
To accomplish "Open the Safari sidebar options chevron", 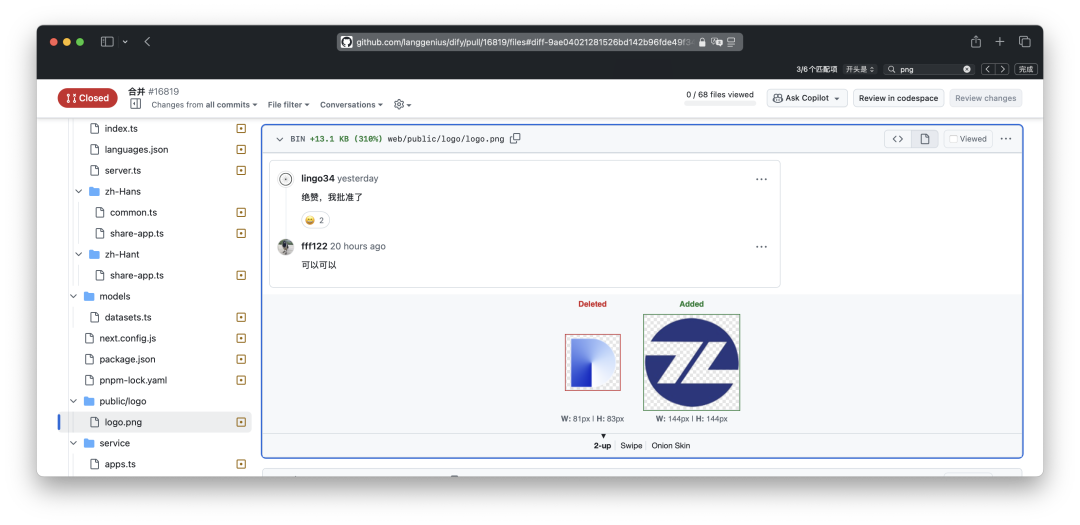I will click(x=125, y=42).
